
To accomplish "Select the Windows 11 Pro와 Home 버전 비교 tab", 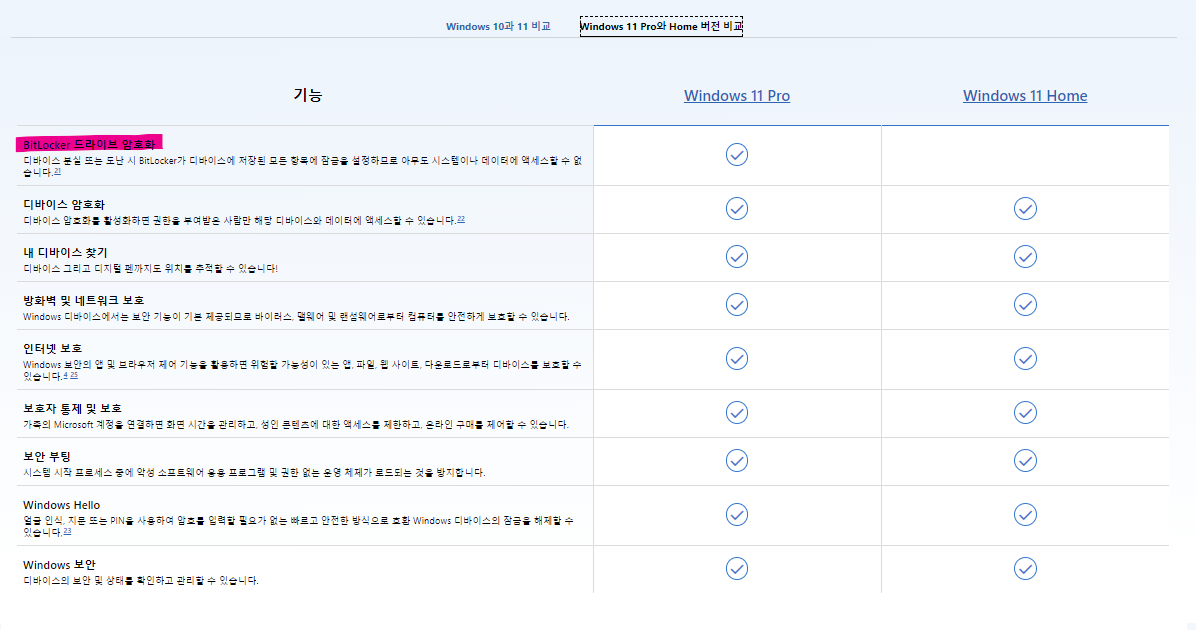I will click(x=661, y=26).
